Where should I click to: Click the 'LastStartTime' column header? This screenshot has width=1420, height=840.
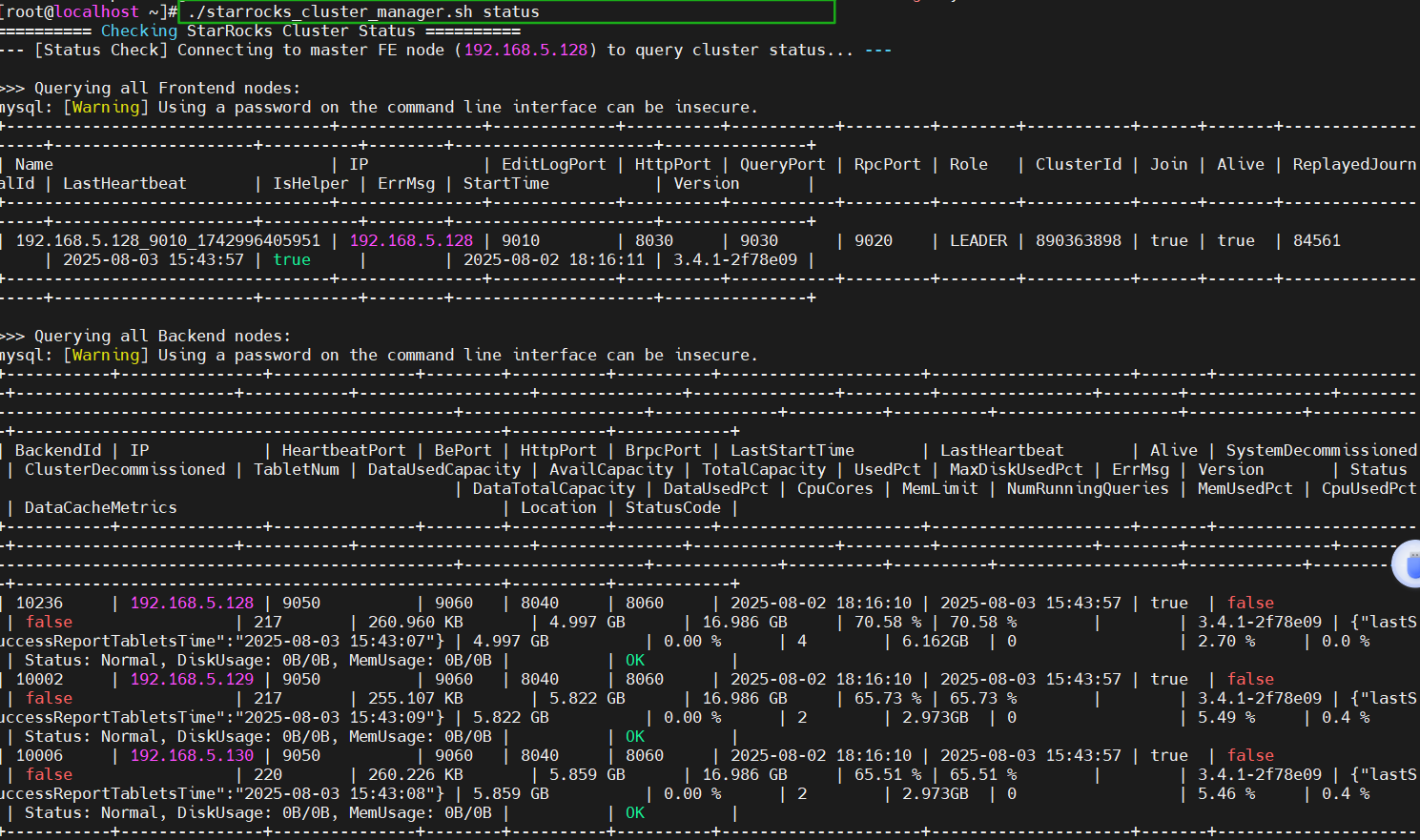(792, 450)
